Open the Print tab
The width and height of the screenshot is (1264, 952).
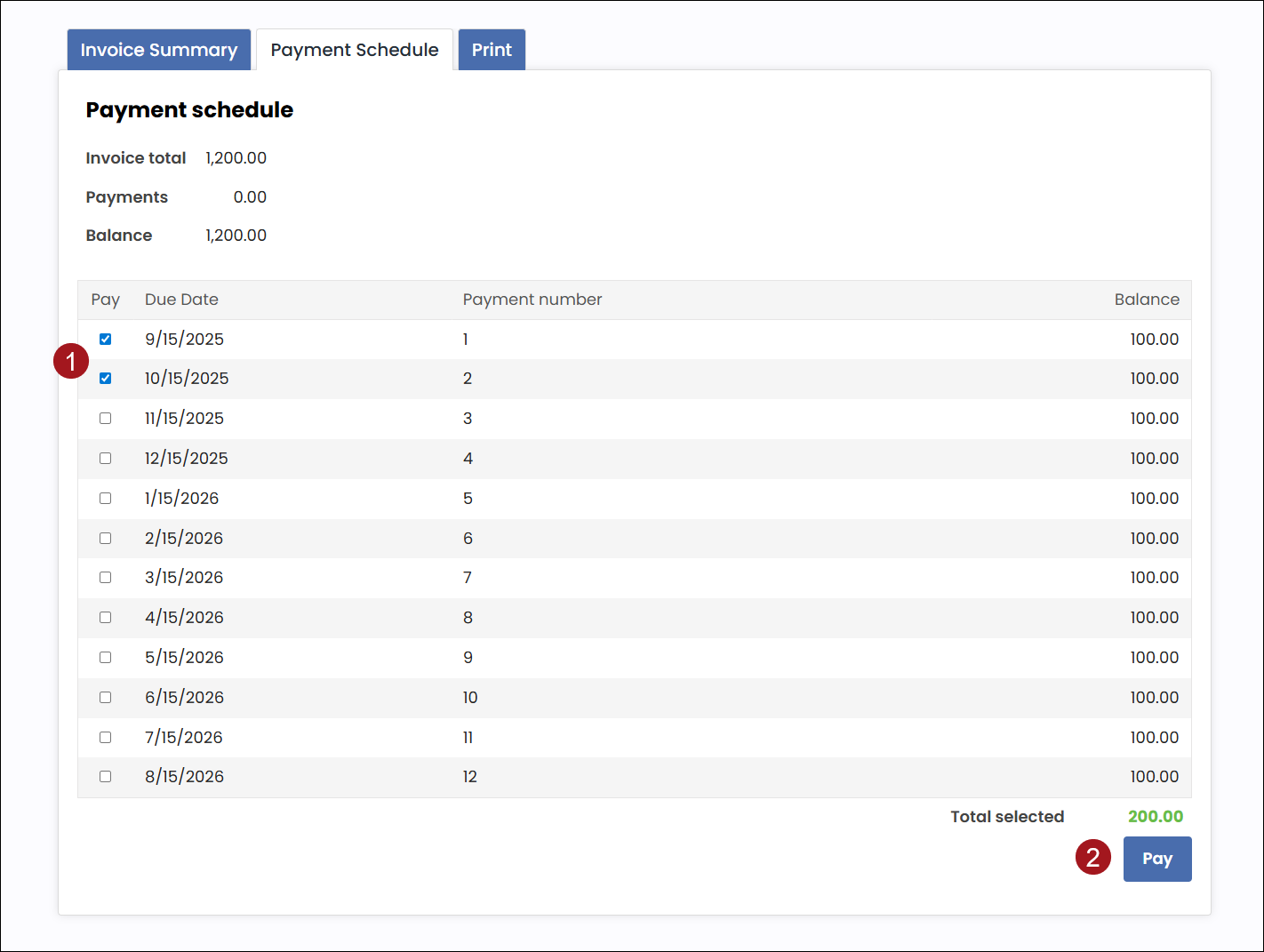point(492,50)
